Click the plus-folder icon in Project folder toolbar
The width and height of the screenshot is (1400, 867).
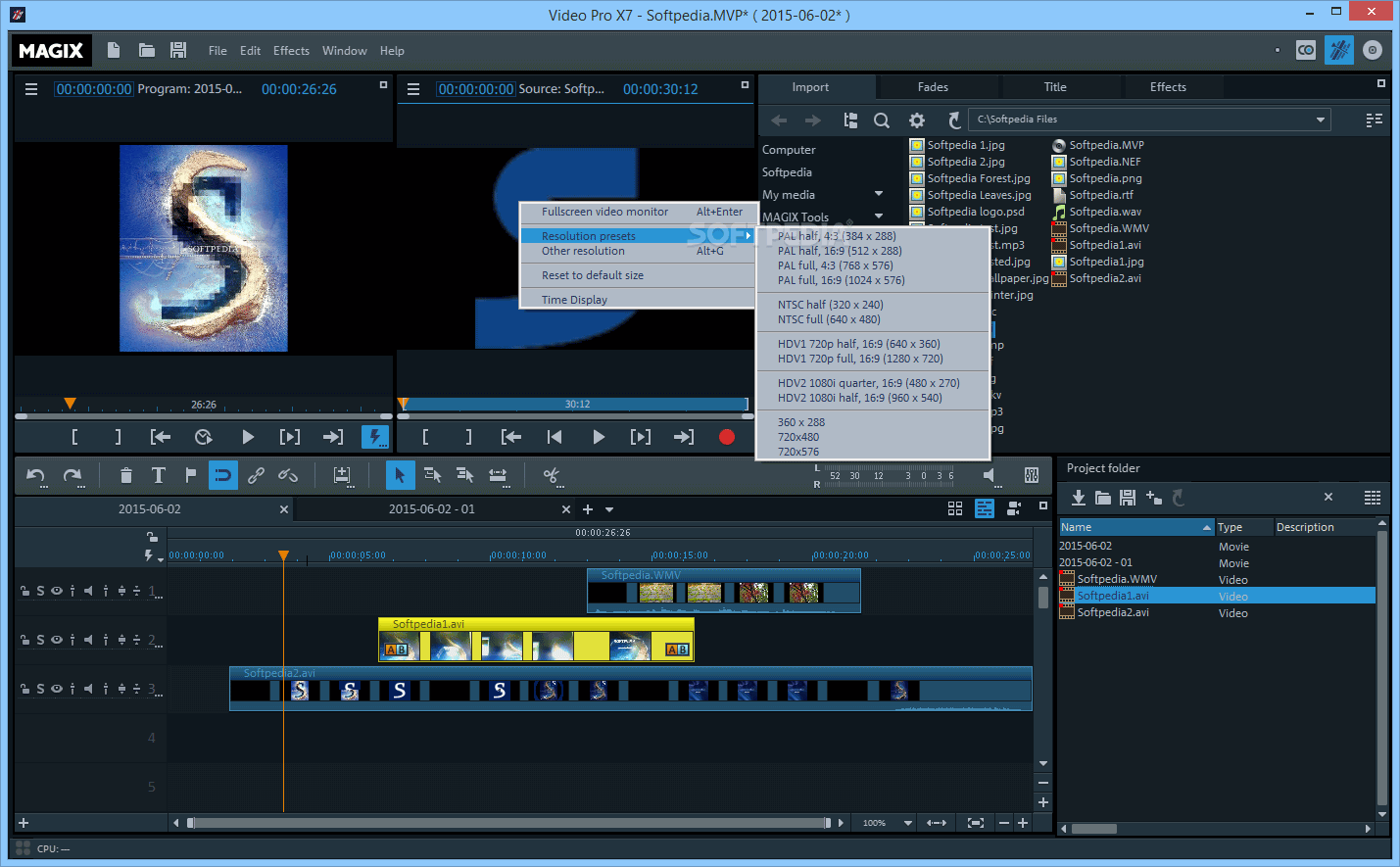click(1153, 498)
